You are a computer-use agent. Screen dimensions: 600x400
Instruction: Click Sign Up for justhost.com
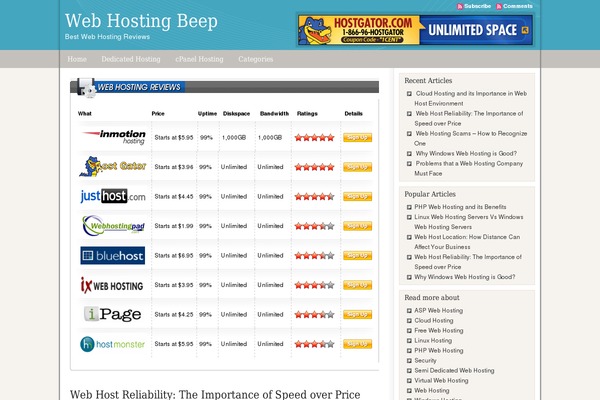[357, 196]
